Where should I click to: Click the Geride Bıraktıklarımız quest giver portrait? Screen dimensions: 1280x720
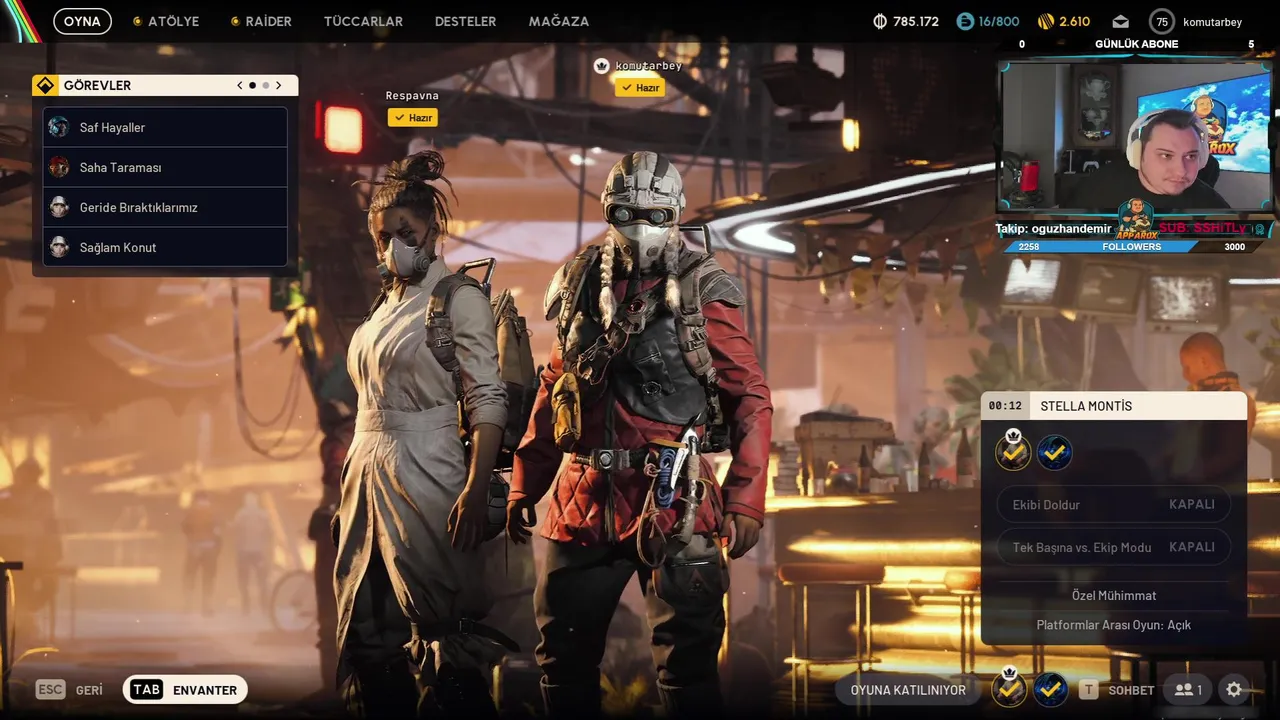(59, 207)
